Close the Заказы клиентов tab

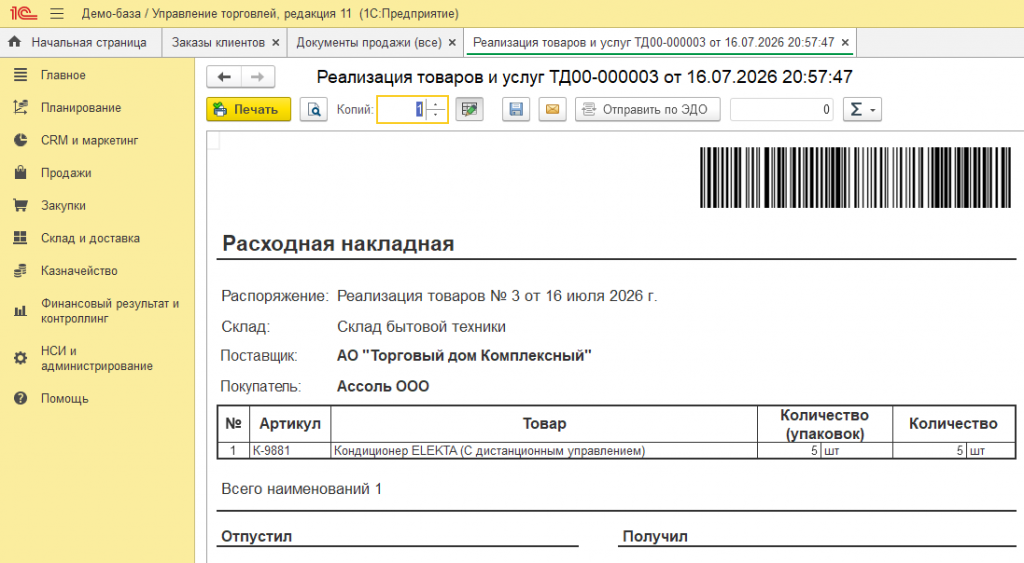[x=276, y=42]
